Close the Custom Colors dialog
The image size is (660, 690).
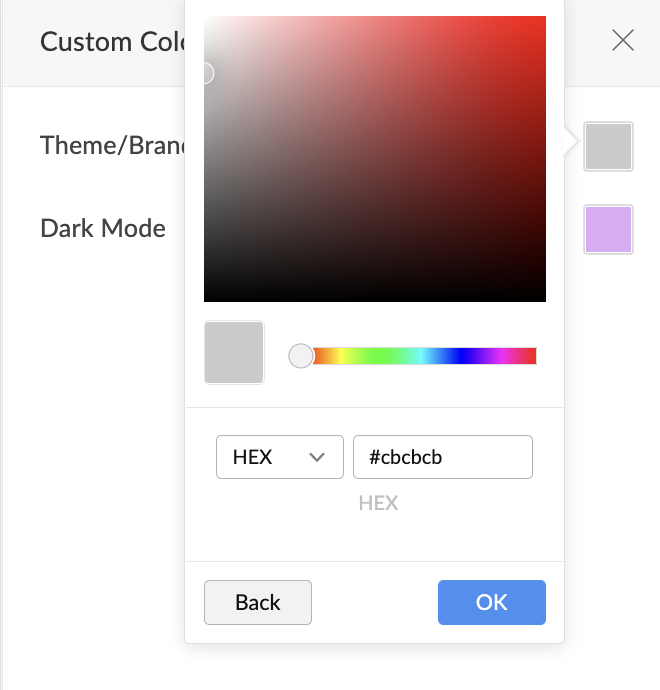click(x=623, y=41)
